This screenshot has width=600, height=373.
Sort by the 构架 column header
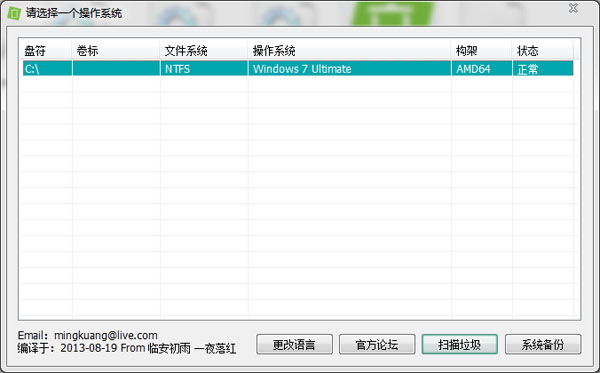pos(482,50)
